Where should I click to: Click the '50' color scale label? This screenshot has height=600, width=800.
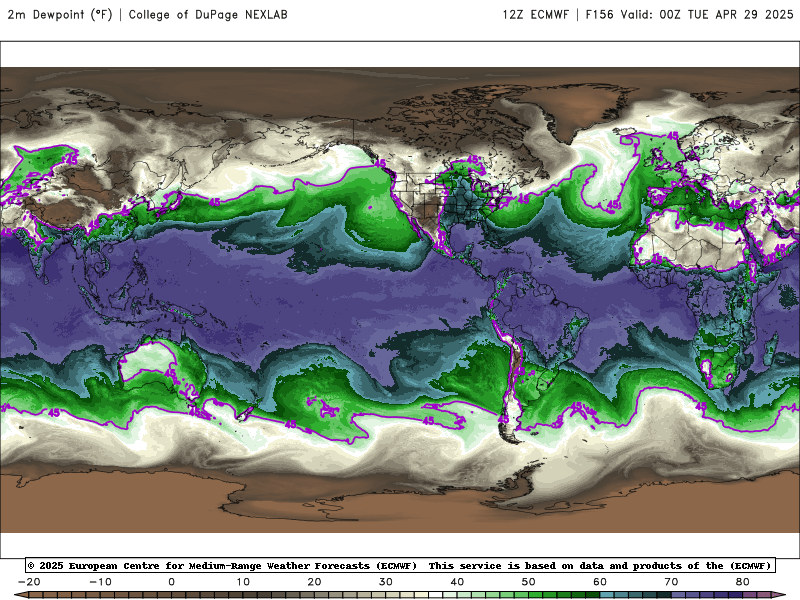(x=529, y=582)
